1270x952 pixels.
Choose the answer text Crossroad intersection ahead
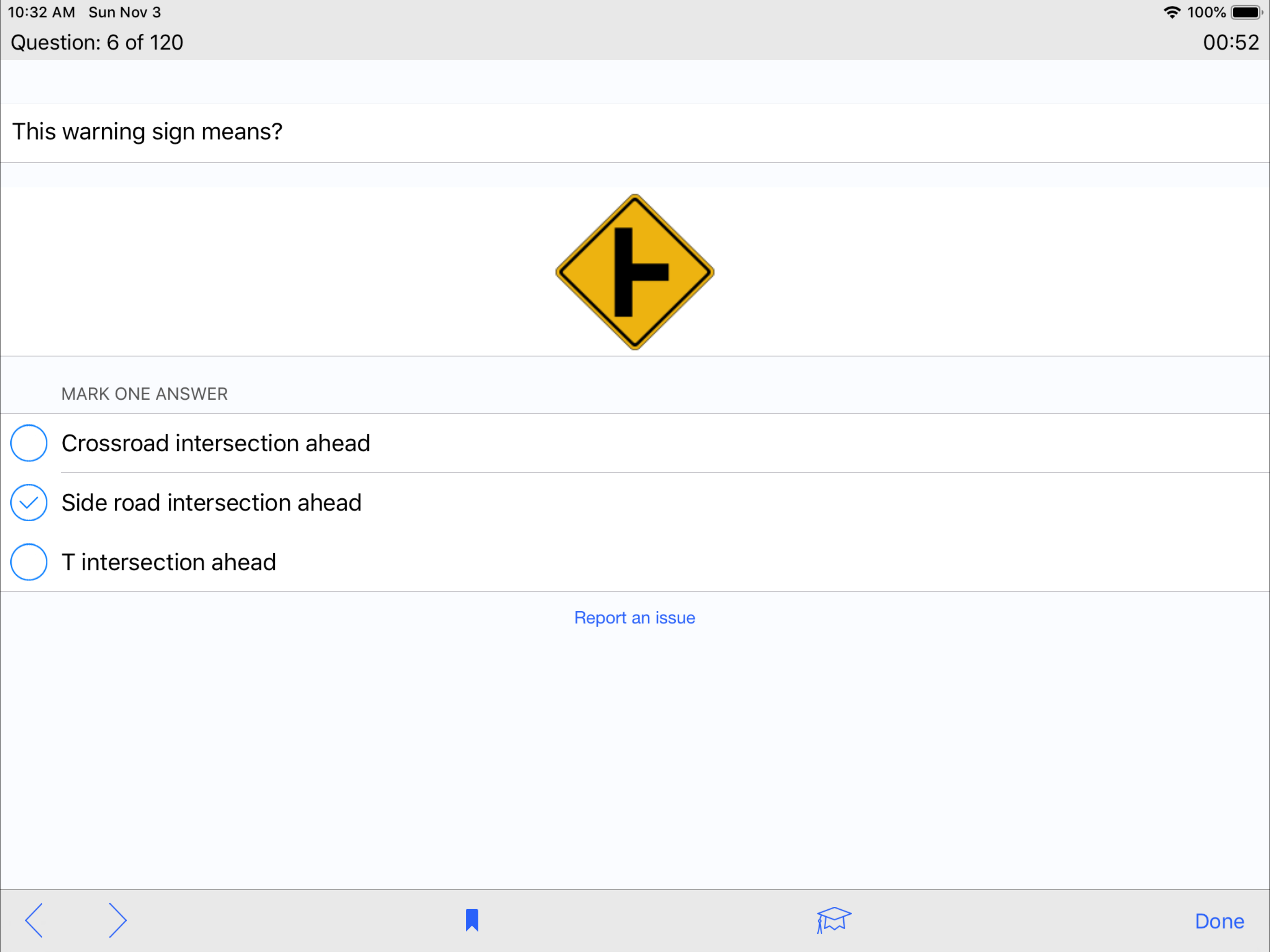(216, 443)
